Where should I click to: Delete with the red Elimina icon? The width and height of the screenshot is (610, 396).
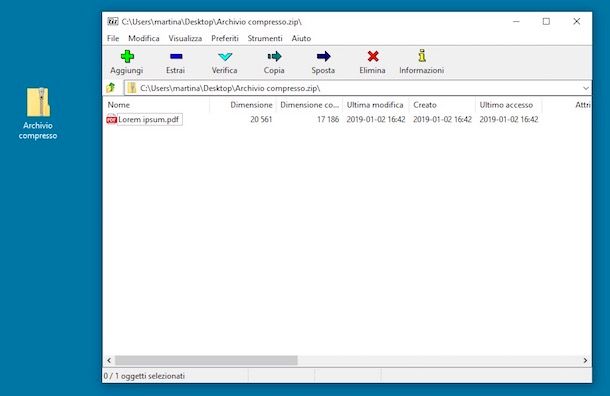click(x=373, y=56)
